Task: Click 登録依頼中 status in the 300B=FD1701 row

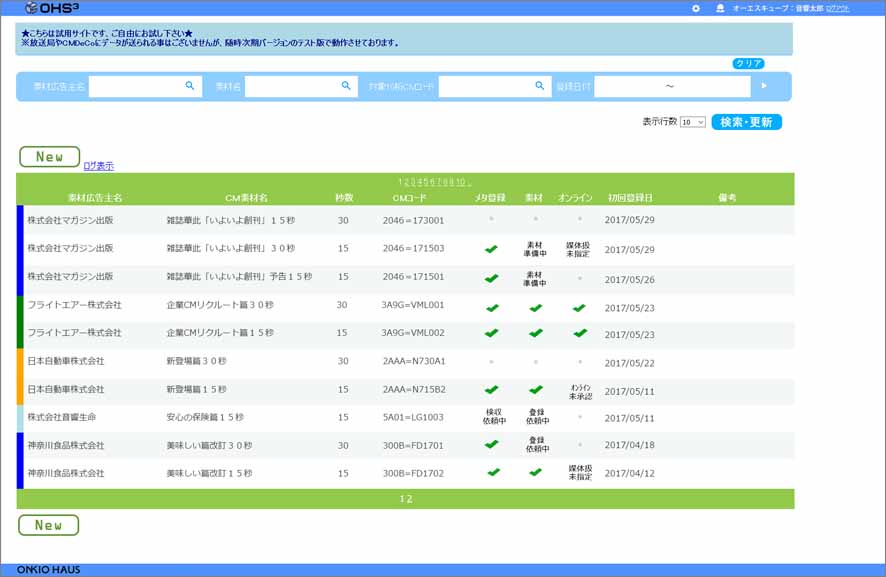Action: pos(537,444)
